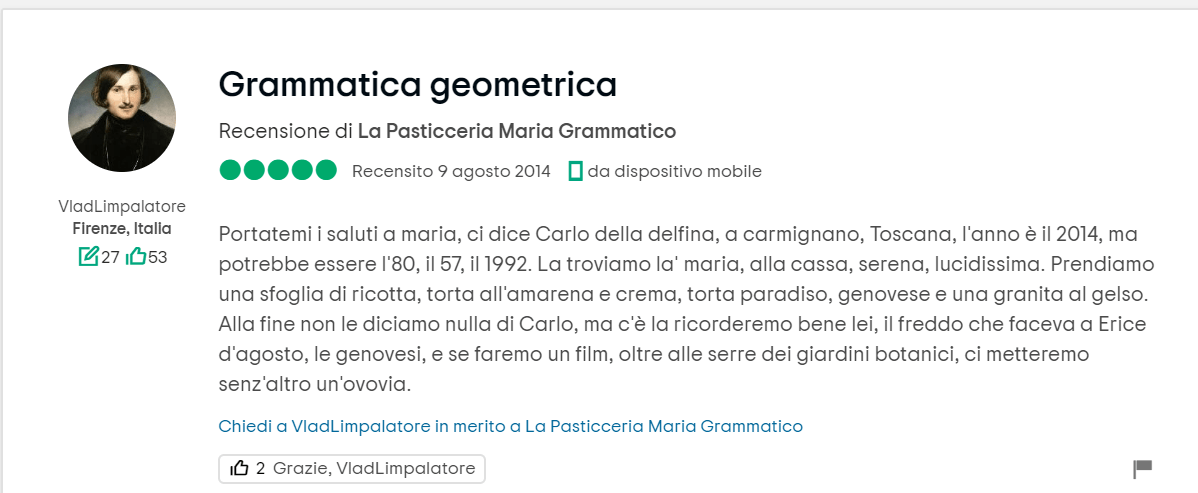The image size is (1198, 493).
Task: Click the username VladLimpalatore under avatar
Action: point(122,206)
